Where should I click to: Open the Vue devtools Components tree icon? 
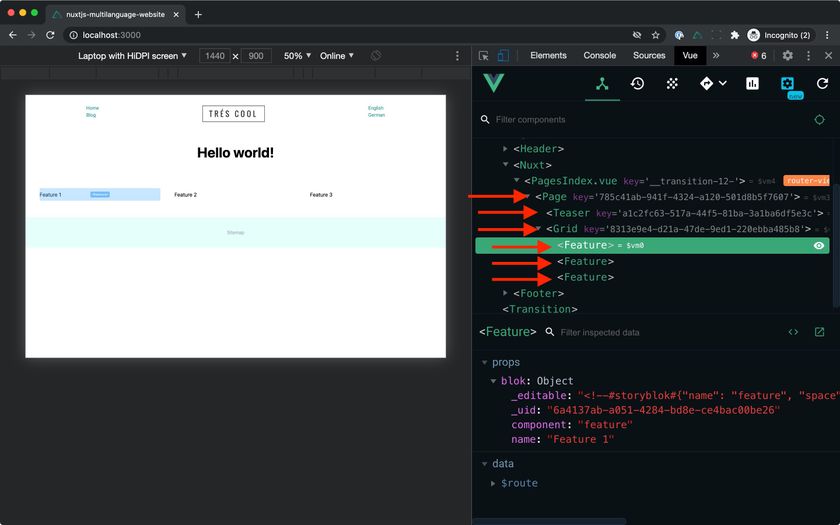(x=602, y=84)
